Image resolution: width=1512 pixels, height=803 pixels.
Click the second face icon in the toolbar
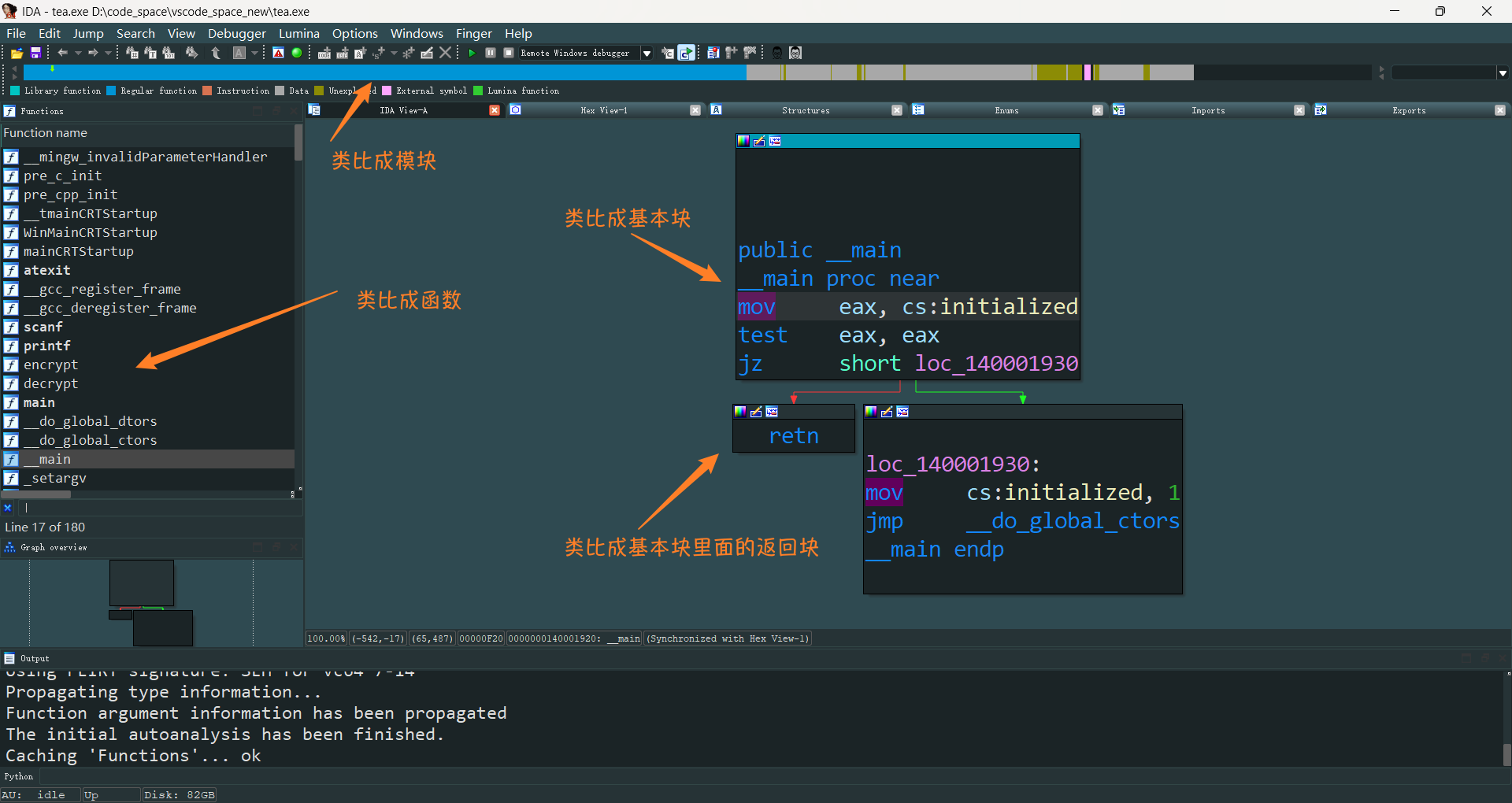pyautogui.click(x=795, y=53)
